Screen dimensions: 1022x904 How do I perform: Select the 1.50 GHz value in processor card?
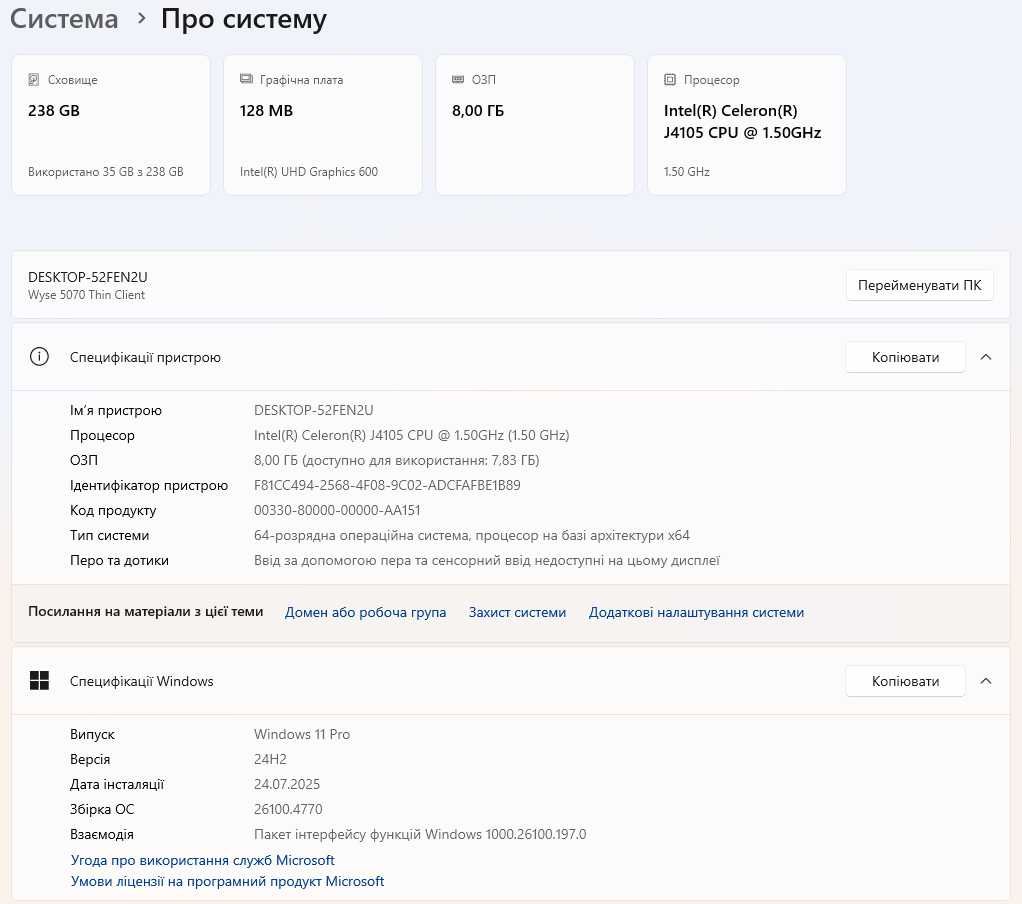click(686, 171)
